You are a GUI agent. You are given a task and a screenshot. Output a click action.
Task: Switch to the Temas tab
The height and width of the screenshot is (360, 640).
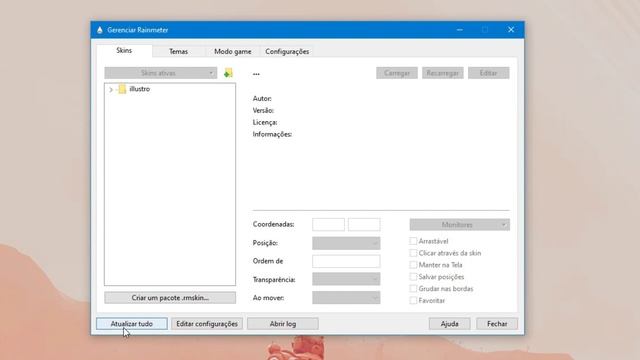point(178,51)
